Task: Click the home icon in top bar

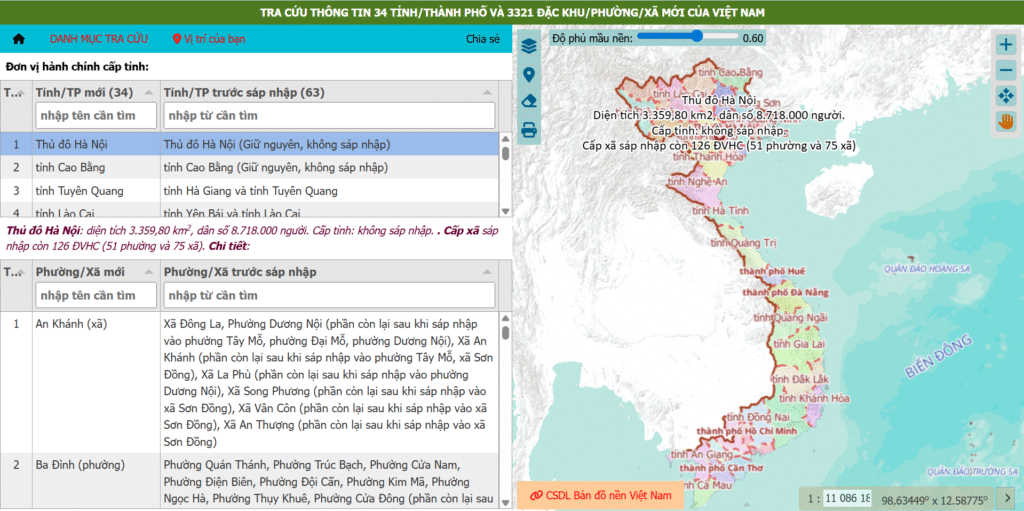Action: click(18, 39)
